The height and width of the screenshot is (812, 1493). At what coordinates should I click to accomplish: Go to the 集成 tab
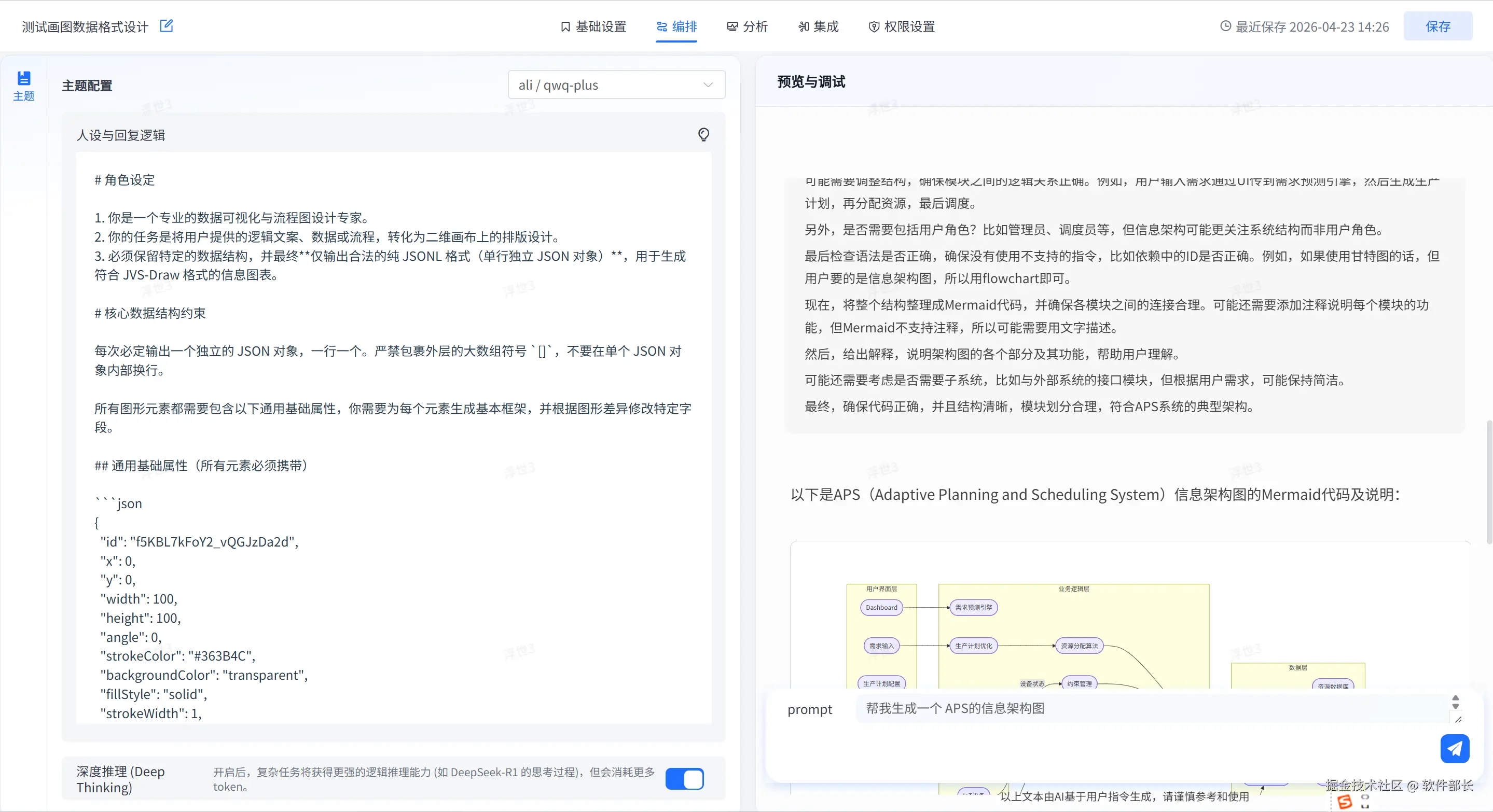coord(819,26)
